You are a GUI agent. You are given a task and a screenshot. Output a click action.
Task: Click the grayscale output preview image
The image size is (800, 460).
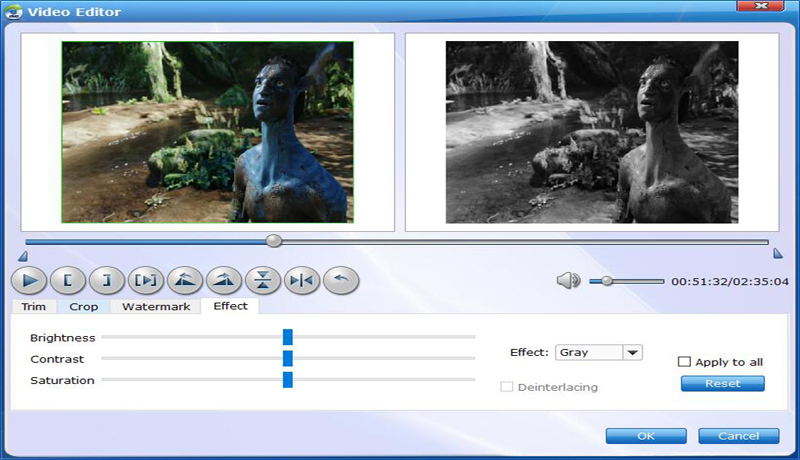pos(591,132)
